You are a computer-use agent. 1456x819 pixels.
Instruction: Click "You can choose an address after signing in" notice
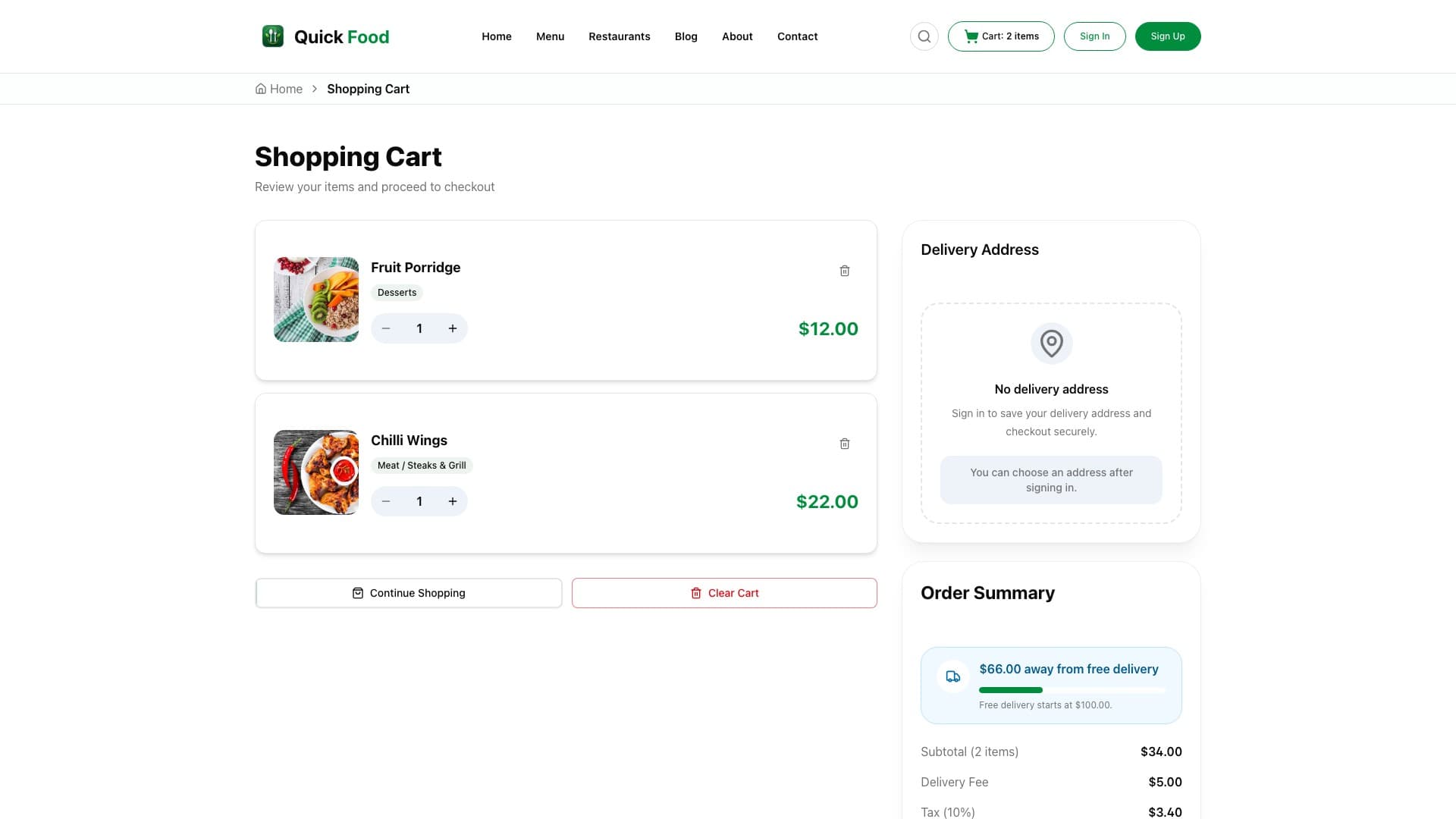1051,480
